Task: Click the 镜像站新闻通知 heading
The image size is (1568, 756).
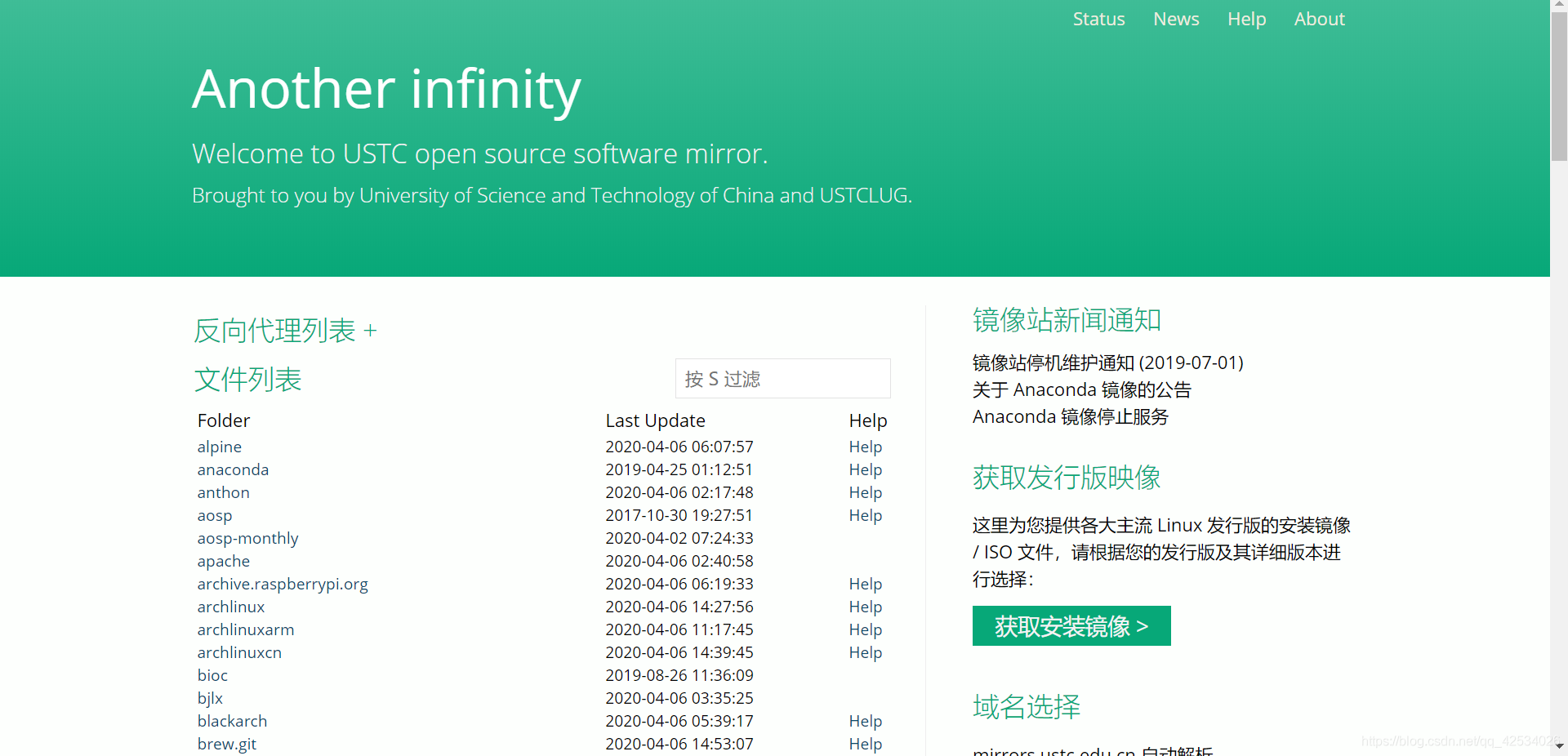Action: pos(1067,320)
